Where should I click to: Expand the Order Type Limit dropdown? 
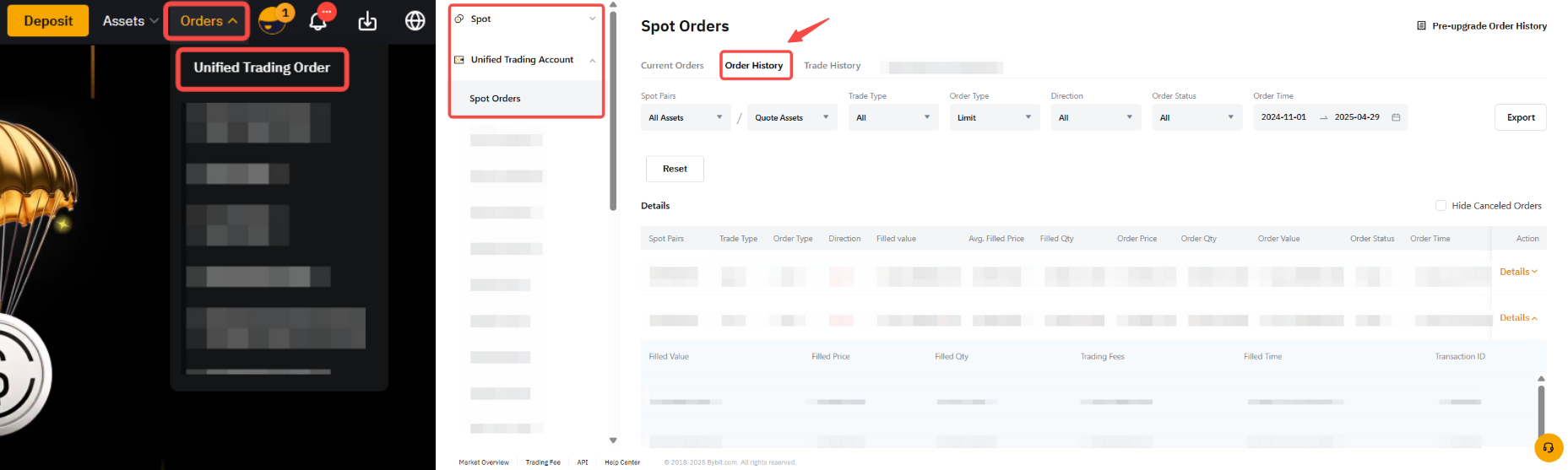(x=994, y=117)
